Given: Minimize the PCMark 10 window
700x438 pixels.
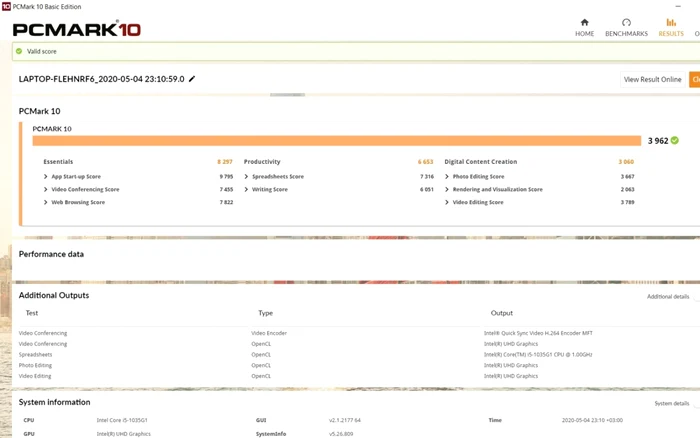Looking at the screenshot, I should coord(678,6).
